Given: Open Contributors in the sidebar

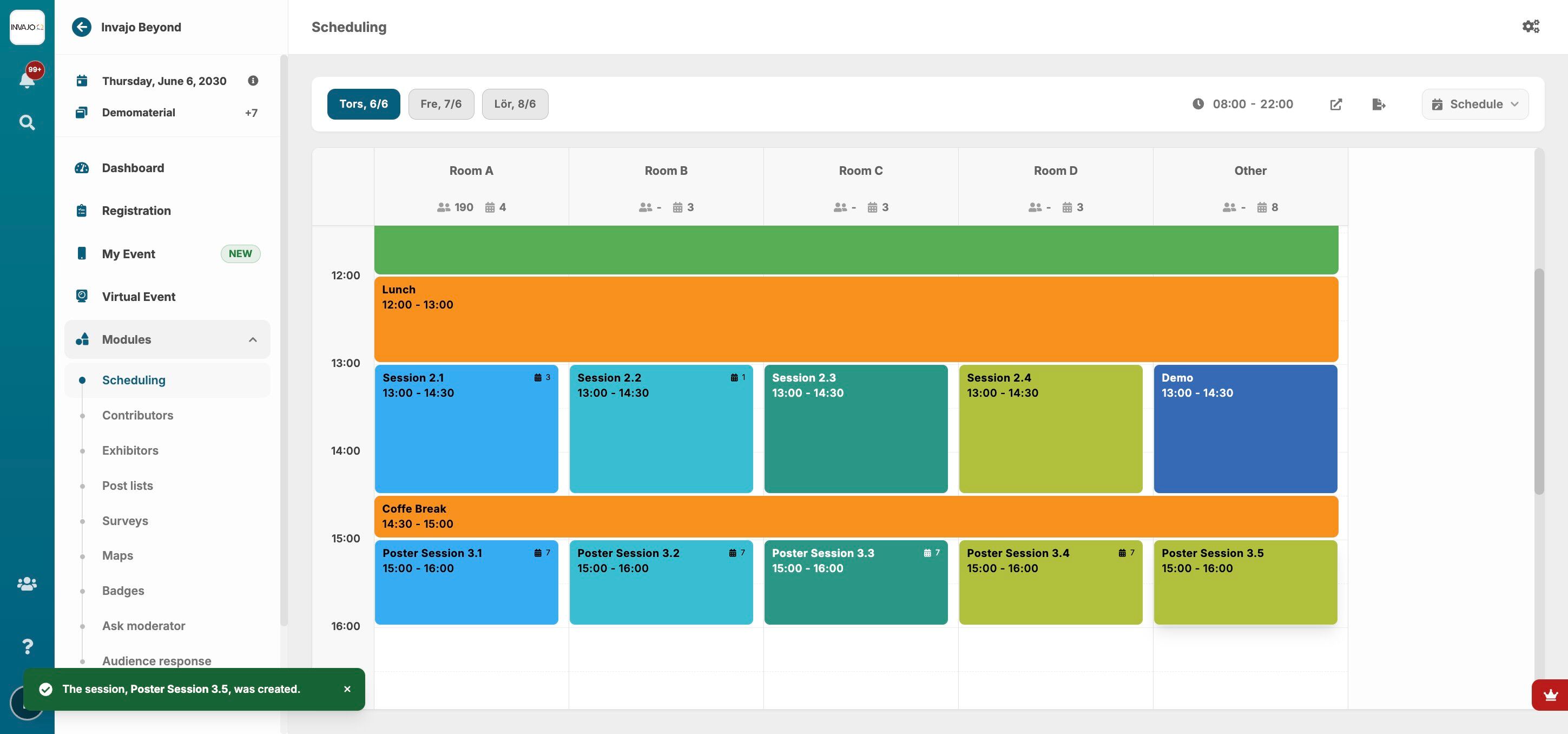Looking at the screenshot, I should point(137,415).
